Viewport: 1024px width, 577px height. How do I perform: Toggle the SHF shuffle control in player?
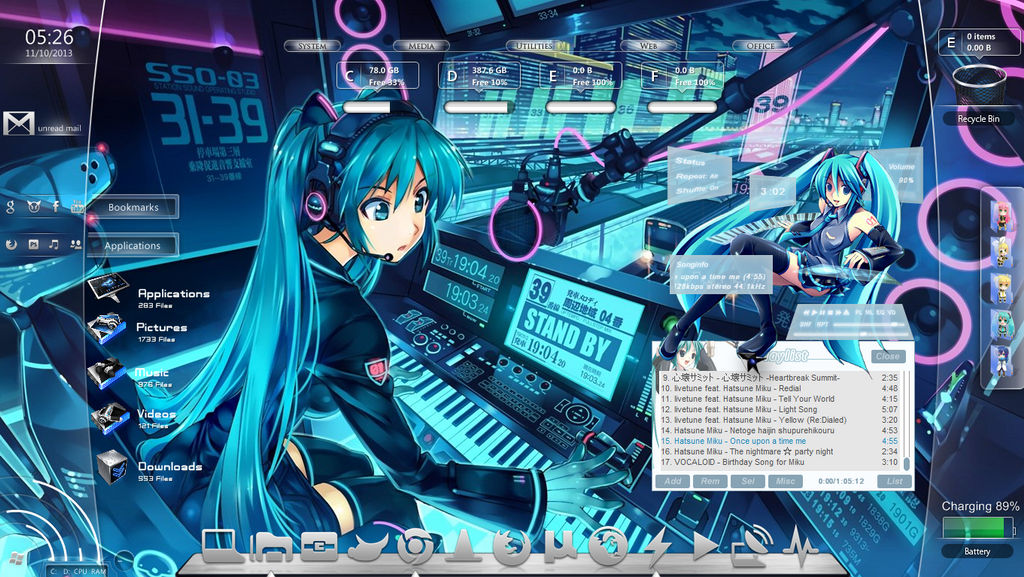(x=806, y=324)
